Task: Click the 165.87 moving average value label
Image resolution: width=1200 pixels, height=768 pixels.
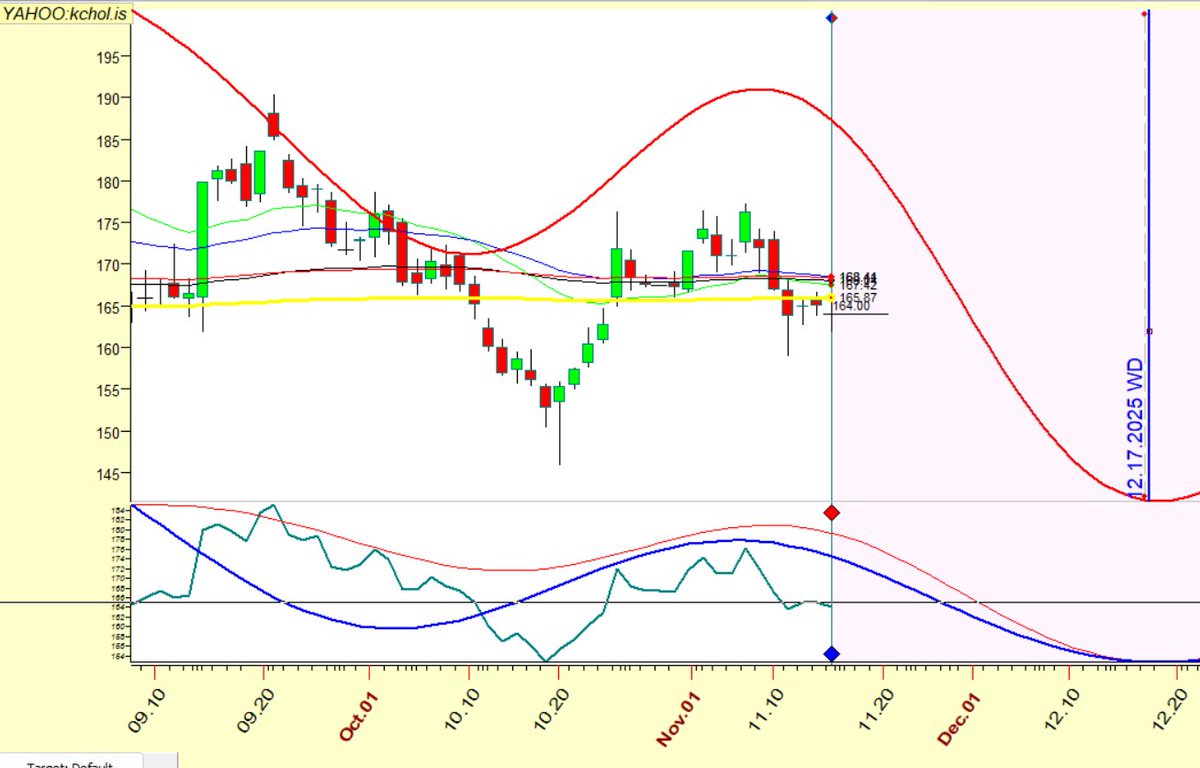Action: pos(858,297)
